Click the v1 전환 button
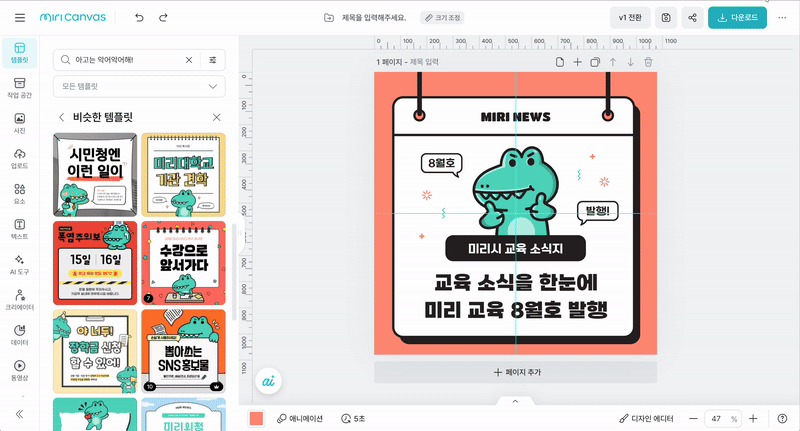The width and height of the screenshot is (800, 431). click(x=630, y=18)
